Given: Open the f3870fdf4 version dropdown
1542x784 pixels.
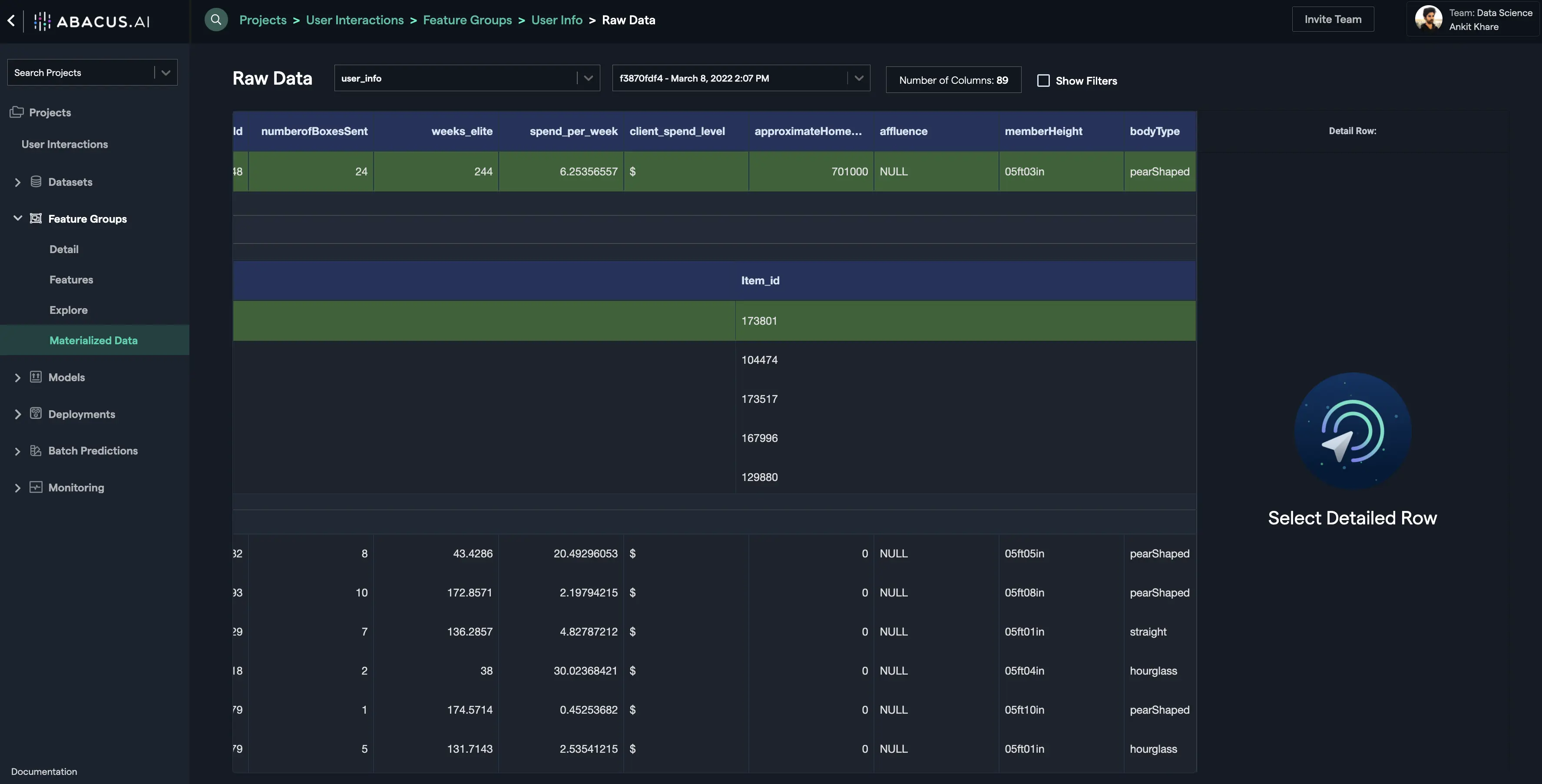Looking at the screenshot, I should [x=858, y=79].
